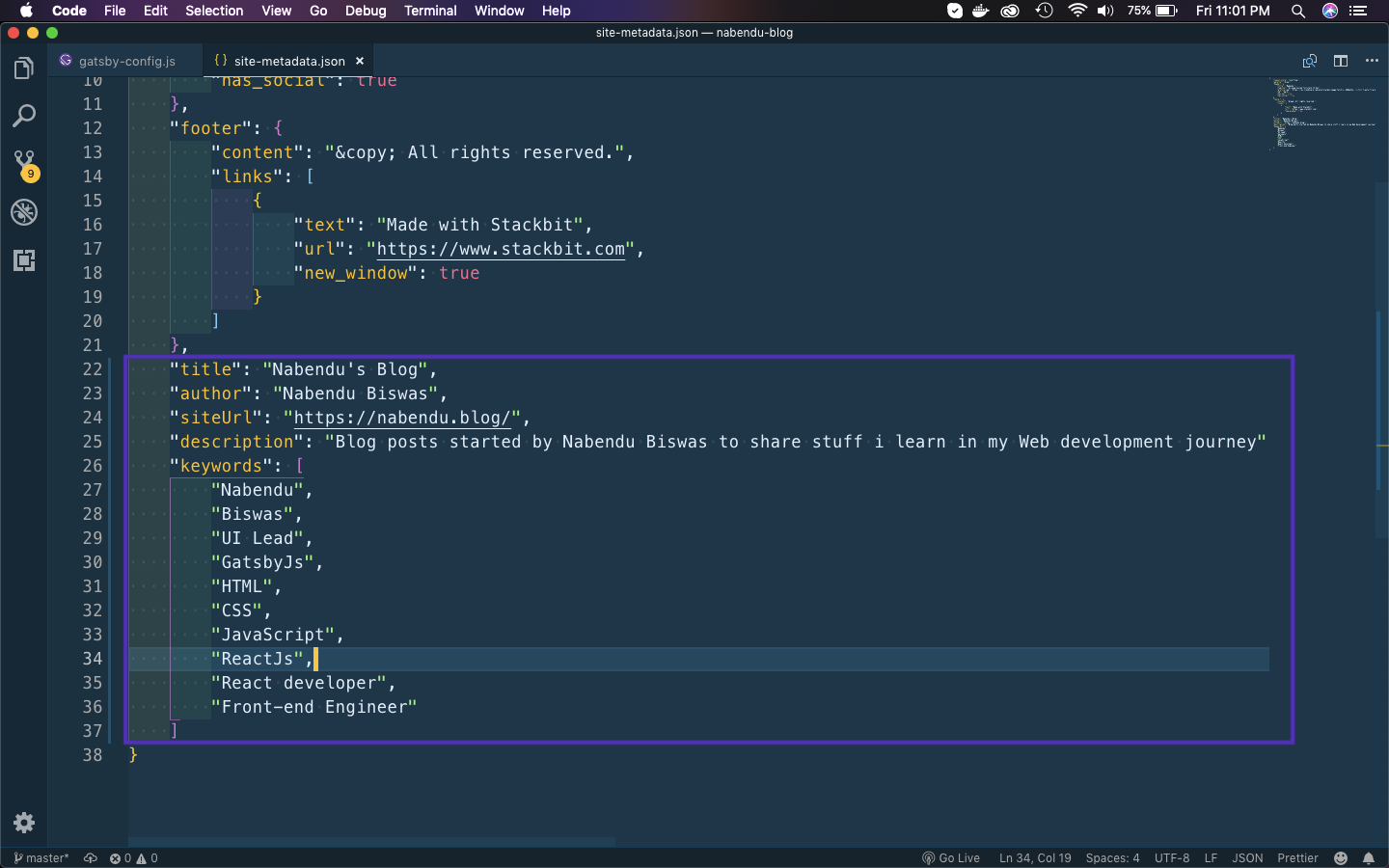Click the master branch indicator
Image resolution: width=1389 pixels, height=868 pixels.
pos(41,857)
